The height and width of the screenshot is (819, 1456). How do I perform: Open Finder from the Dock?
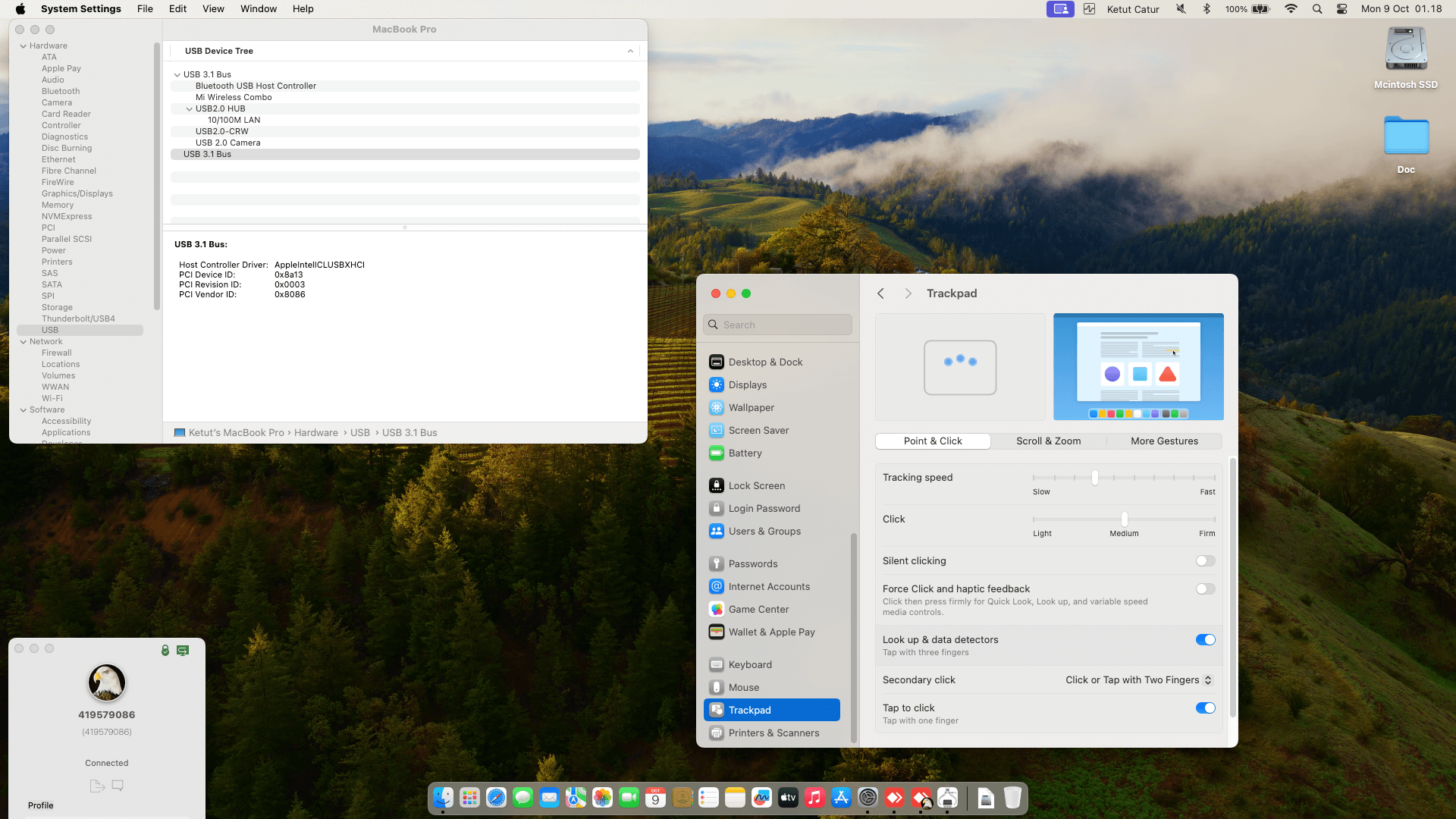coord(443,798)
